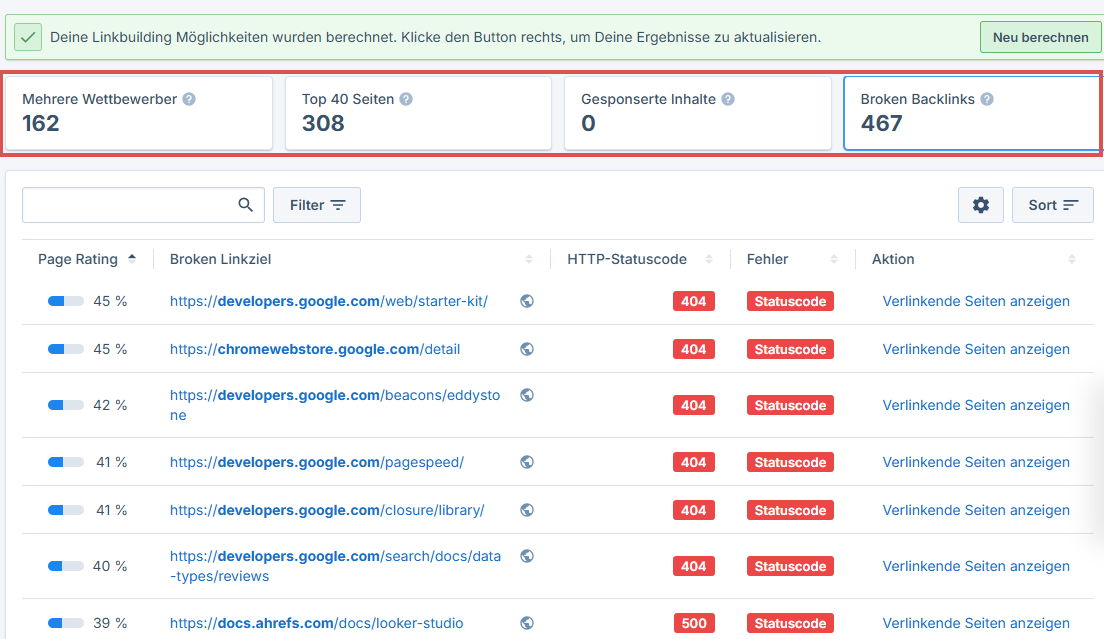
Task: Open the Sort dropdown button
Action: click(1053, 205)
